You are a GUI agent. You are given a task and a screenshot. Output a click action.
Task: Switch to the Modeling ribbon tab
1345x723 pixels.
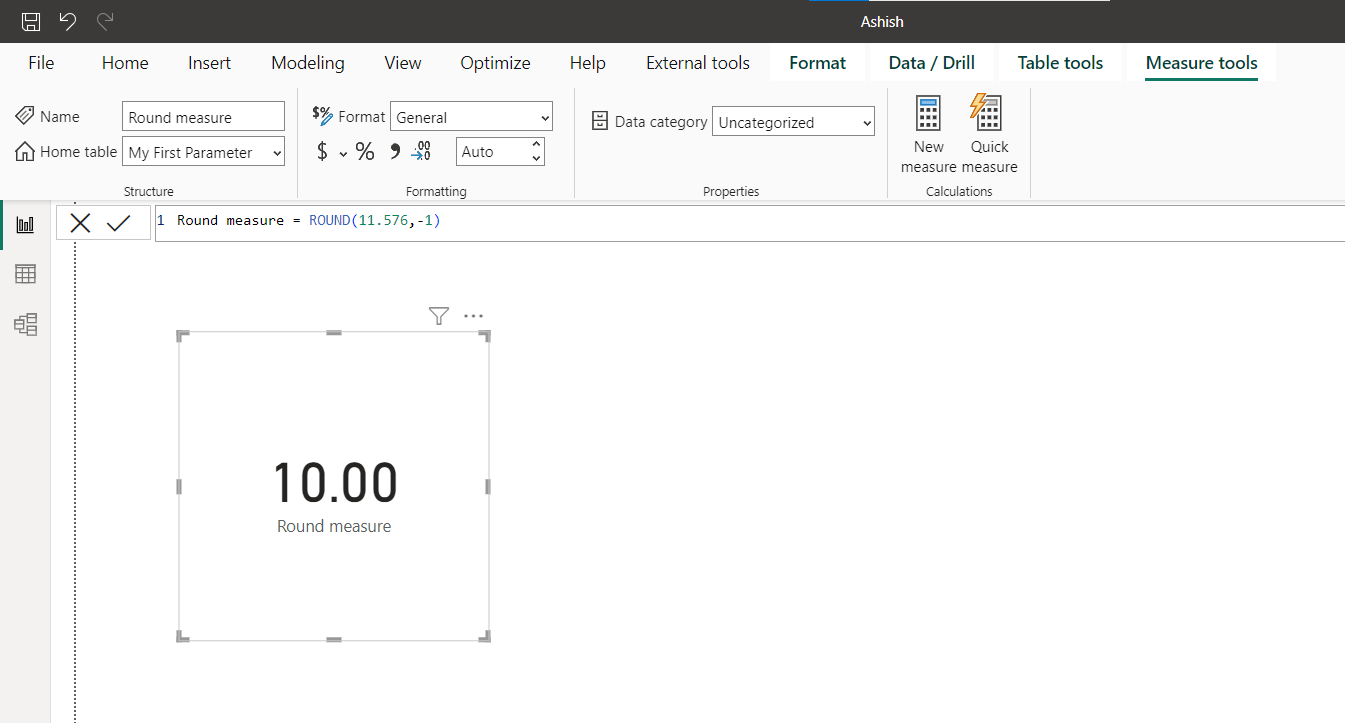click(x=307, y=62)
